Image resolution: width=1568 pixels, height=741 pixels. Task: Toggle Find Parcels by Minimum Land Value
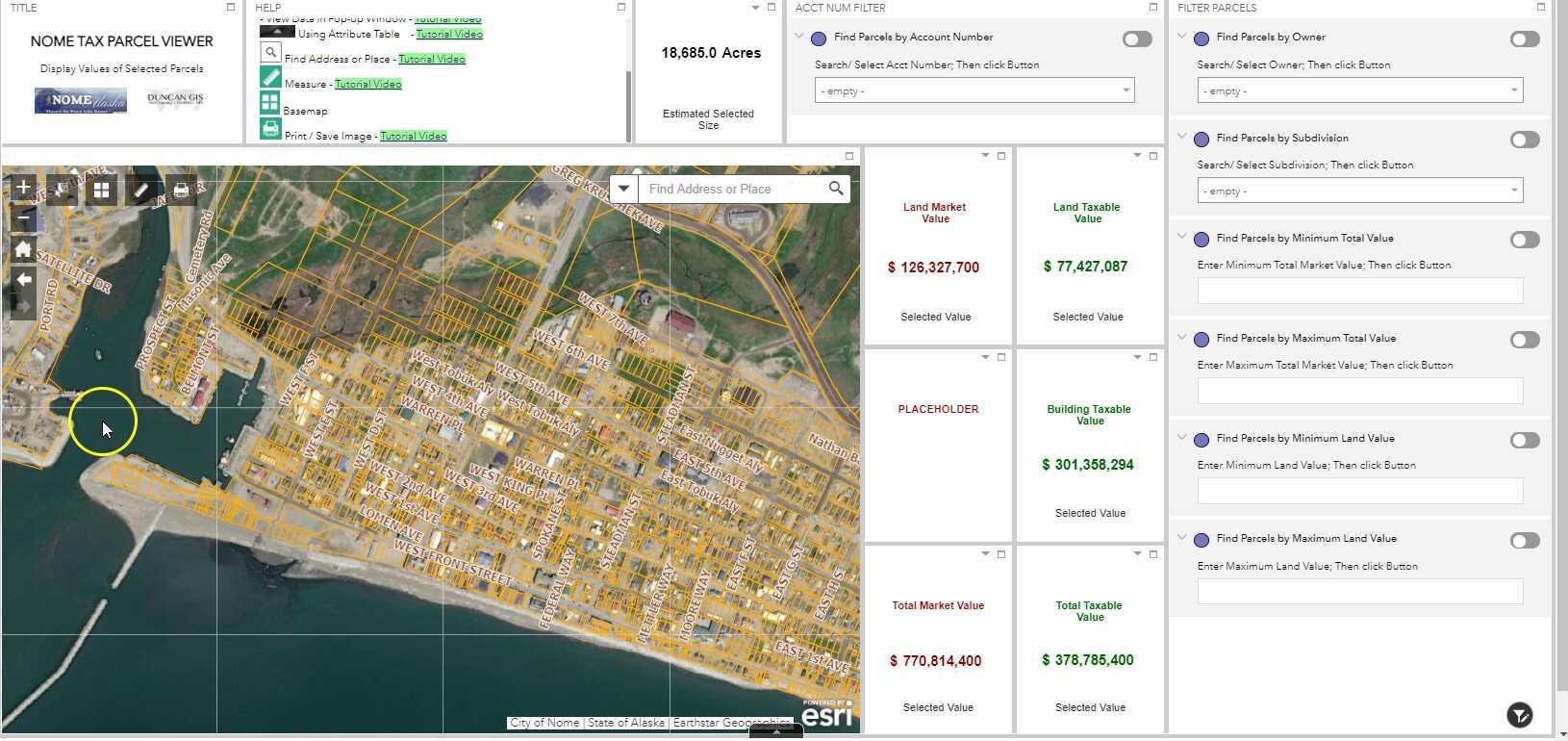pyautogui.click(x=1524, y=441)
